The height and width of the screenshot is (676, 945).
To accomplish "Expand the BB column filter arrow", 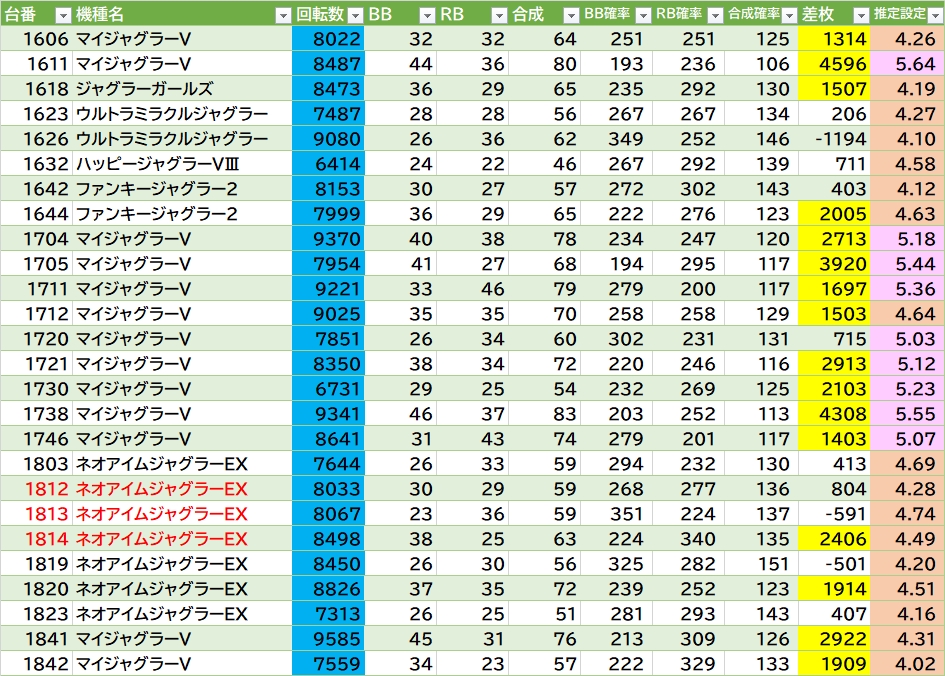I will [427, 15].
